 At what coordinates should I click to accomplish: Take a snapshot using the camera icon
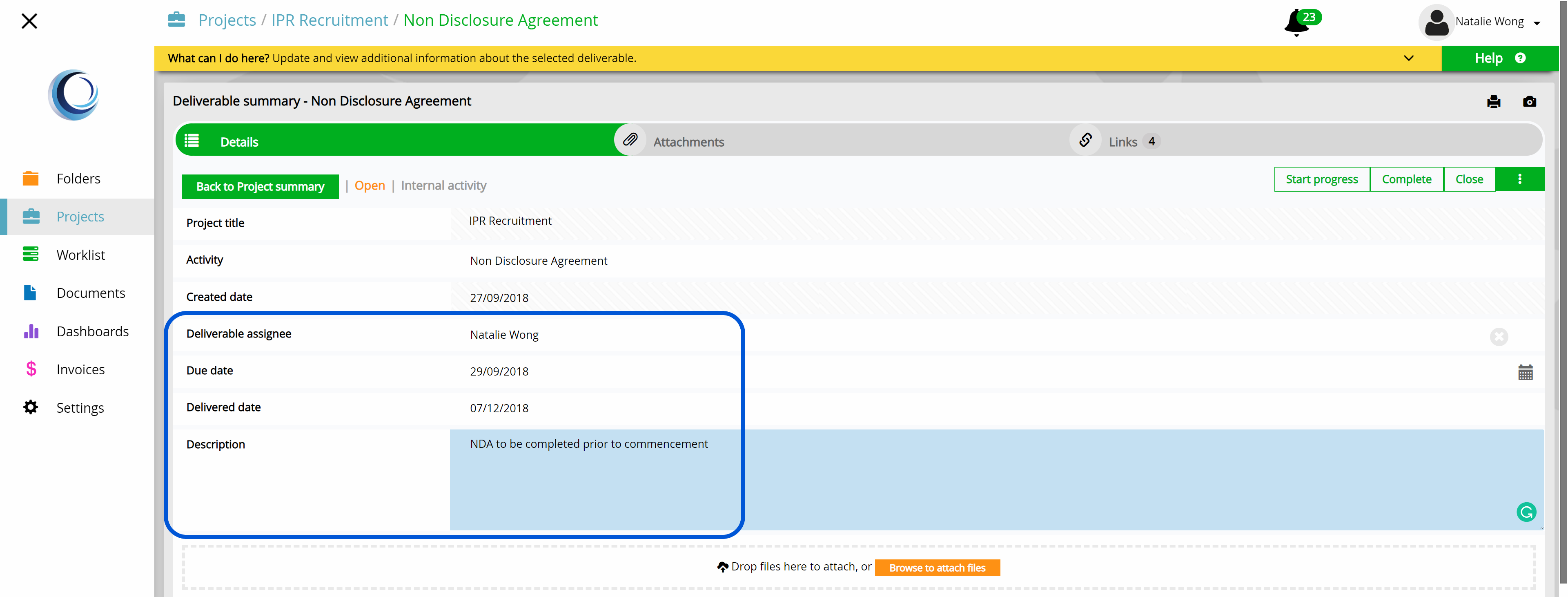1529,101
